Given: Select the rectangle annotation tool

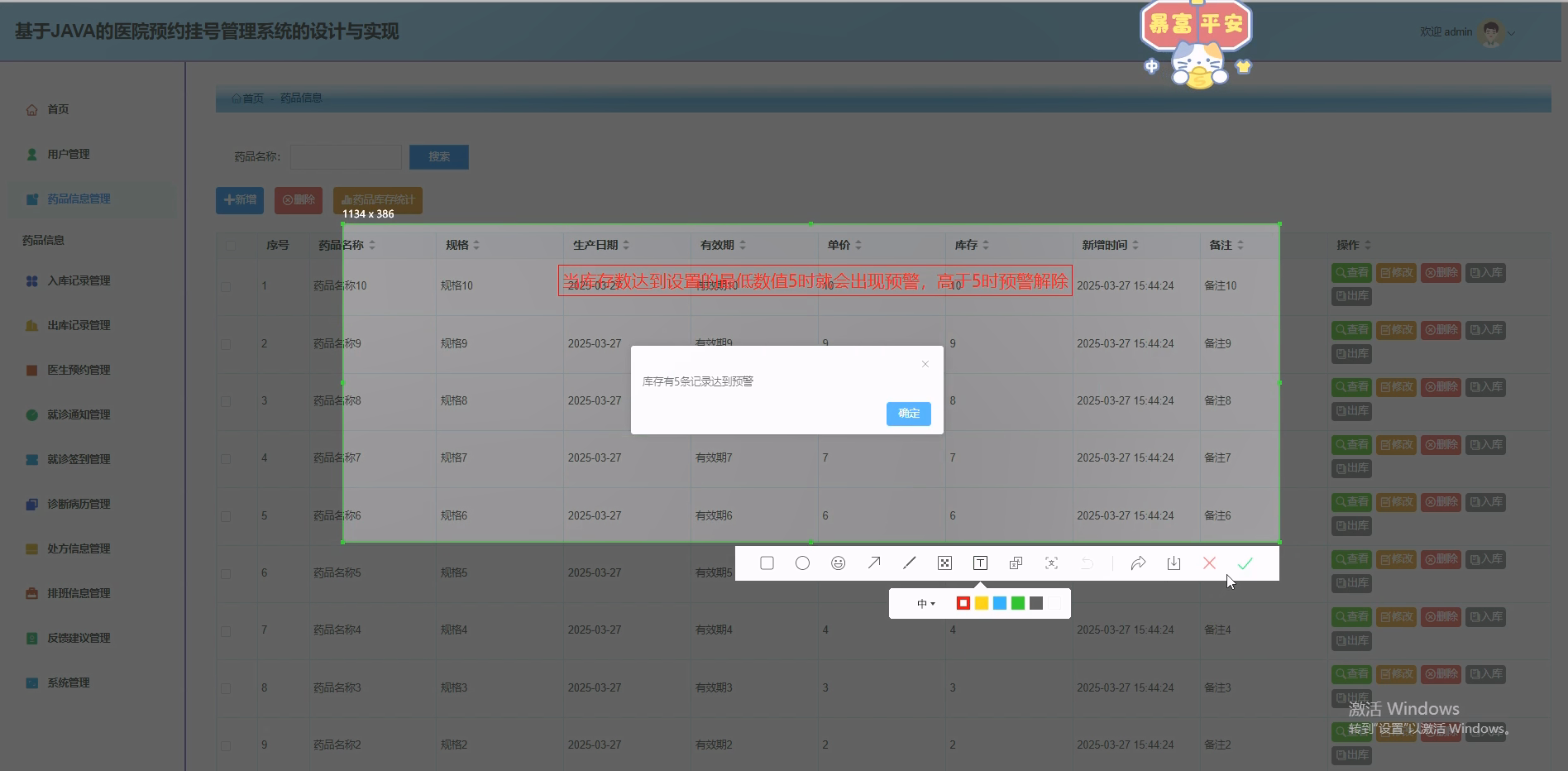Looking at the screenshot, I should tap(767, 563).
